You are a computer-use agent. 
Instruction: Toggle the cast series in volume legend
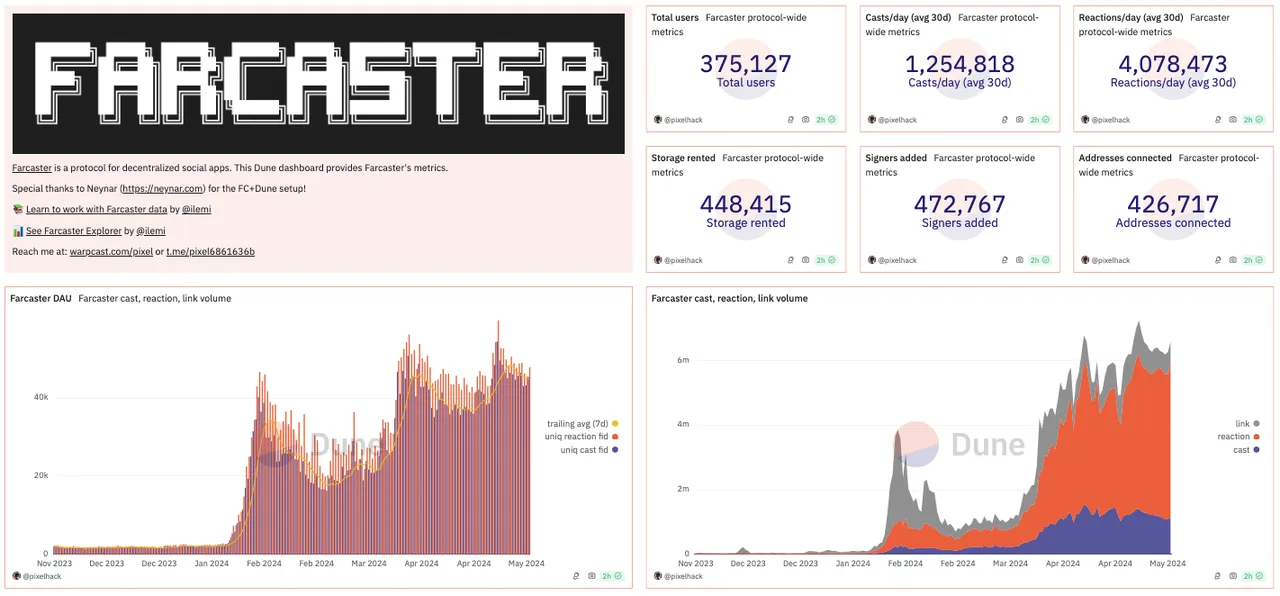(x=1246, y=450)
